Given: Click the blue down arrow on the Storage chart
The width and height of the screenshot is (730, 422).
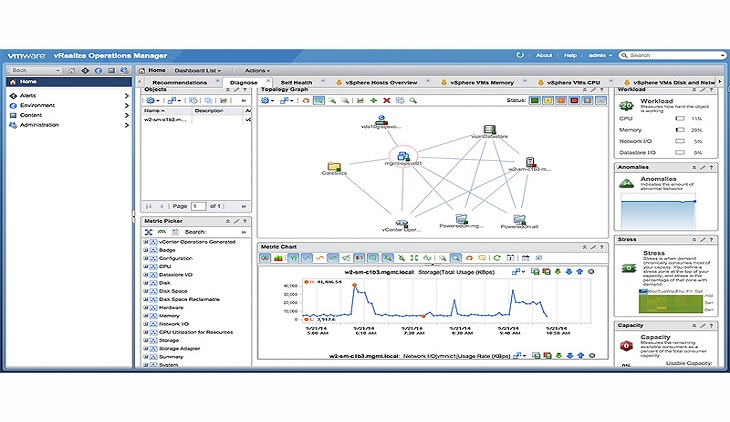Looking at the screenshot, I should click(568, 272).
